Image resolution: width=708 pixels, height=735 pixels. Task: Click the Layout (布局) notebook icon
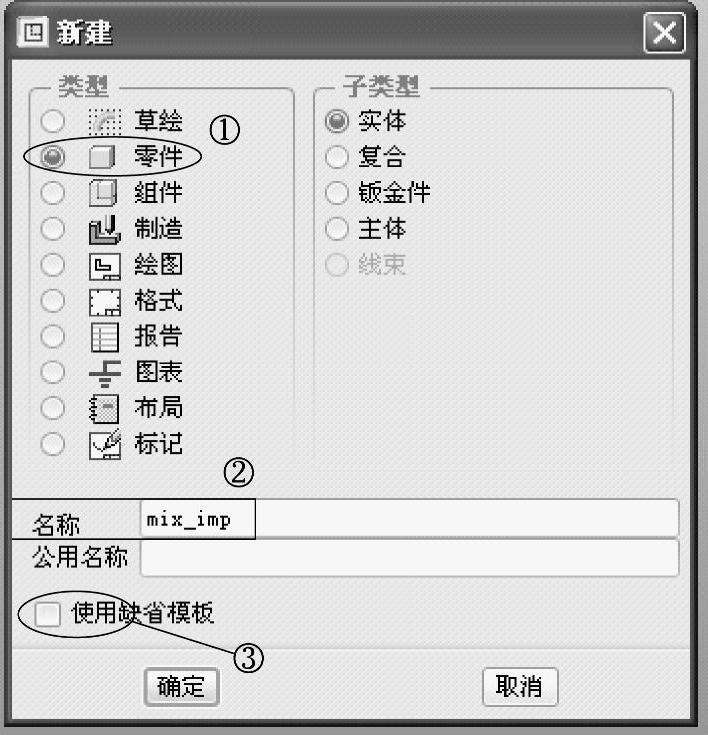click(105, 408)
